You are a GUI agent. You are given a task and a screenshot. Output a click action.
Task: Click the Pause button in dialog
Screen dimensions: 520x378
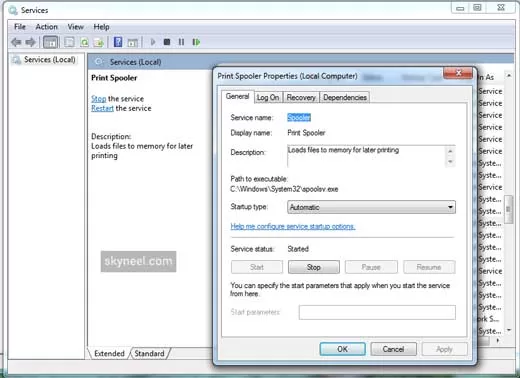(x=371, y=267)
